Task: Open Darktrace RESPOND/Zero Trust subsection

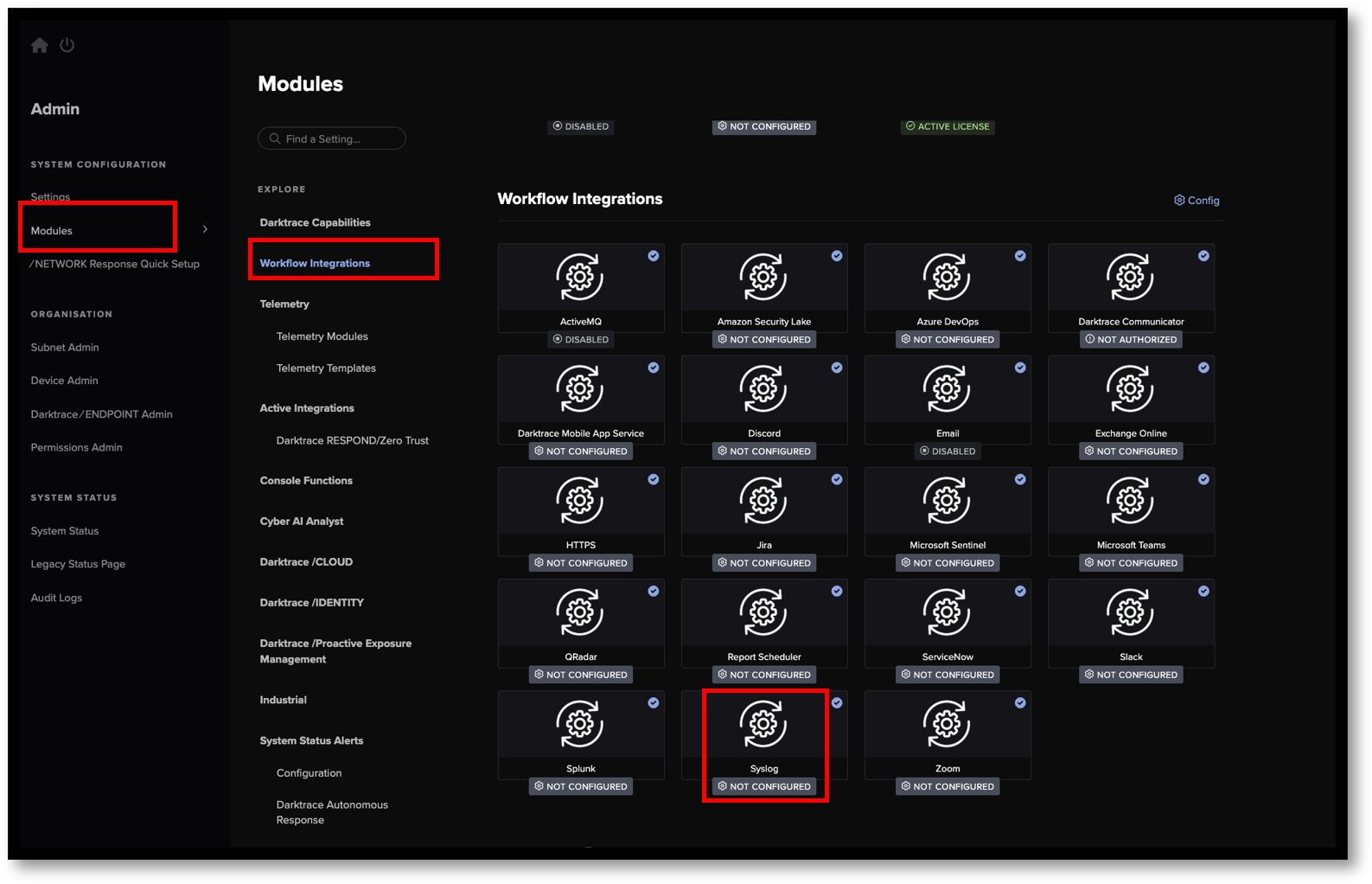Action: coord(353,440)
